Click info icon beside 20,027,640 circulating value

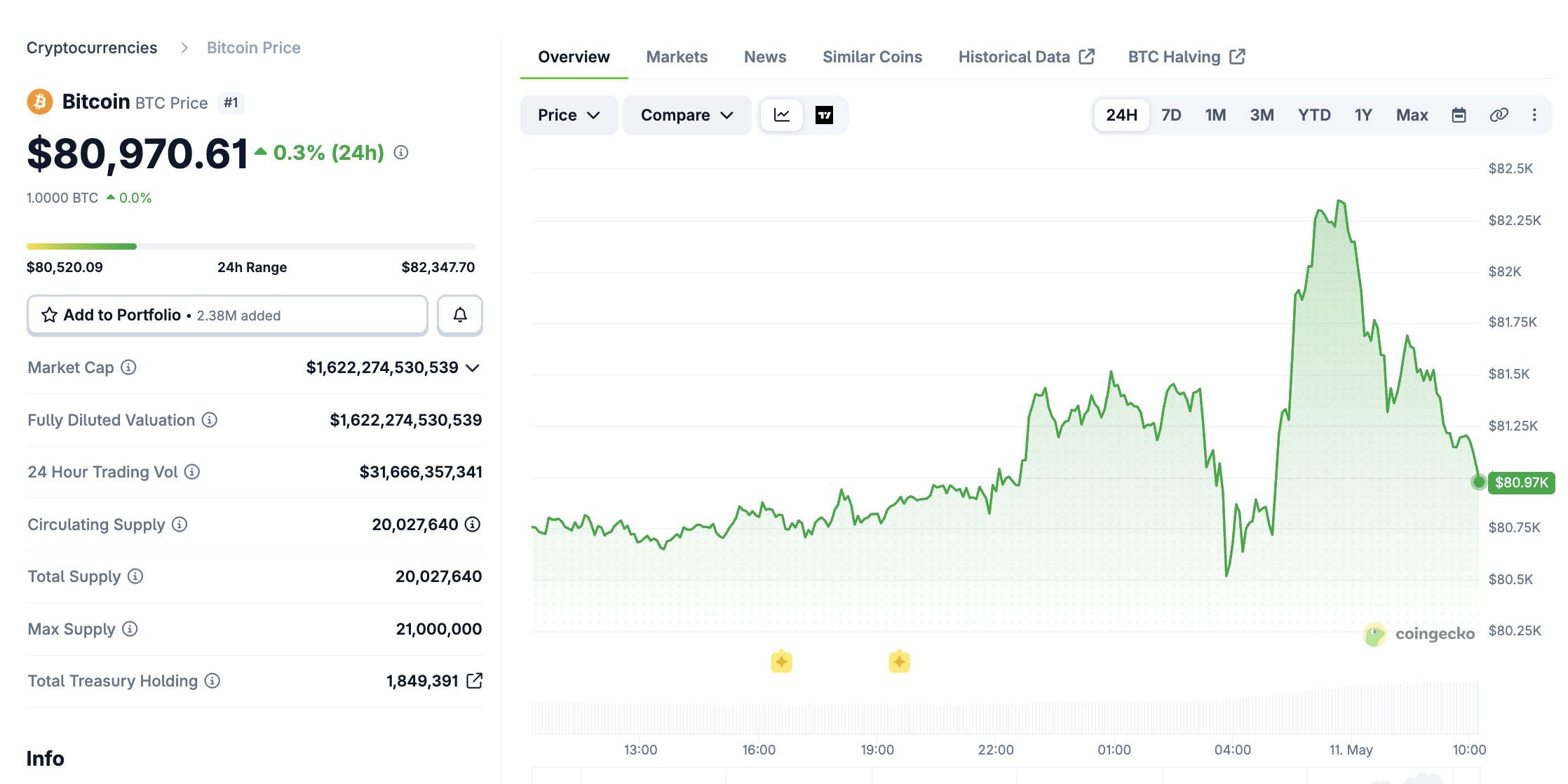tap(473, 524)
